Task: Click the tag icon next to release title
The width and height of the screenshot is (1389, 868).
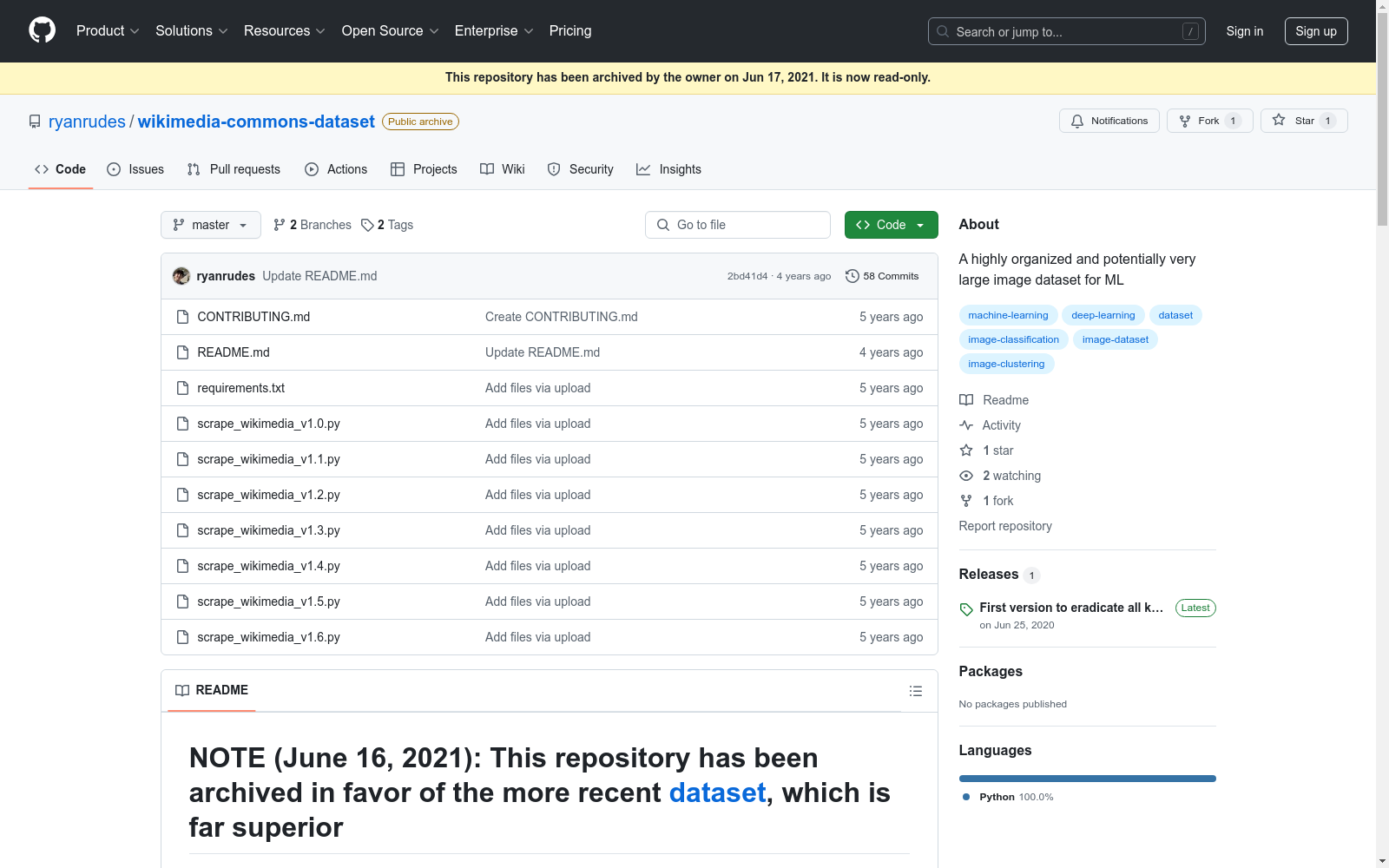Action: click(966, 609)
